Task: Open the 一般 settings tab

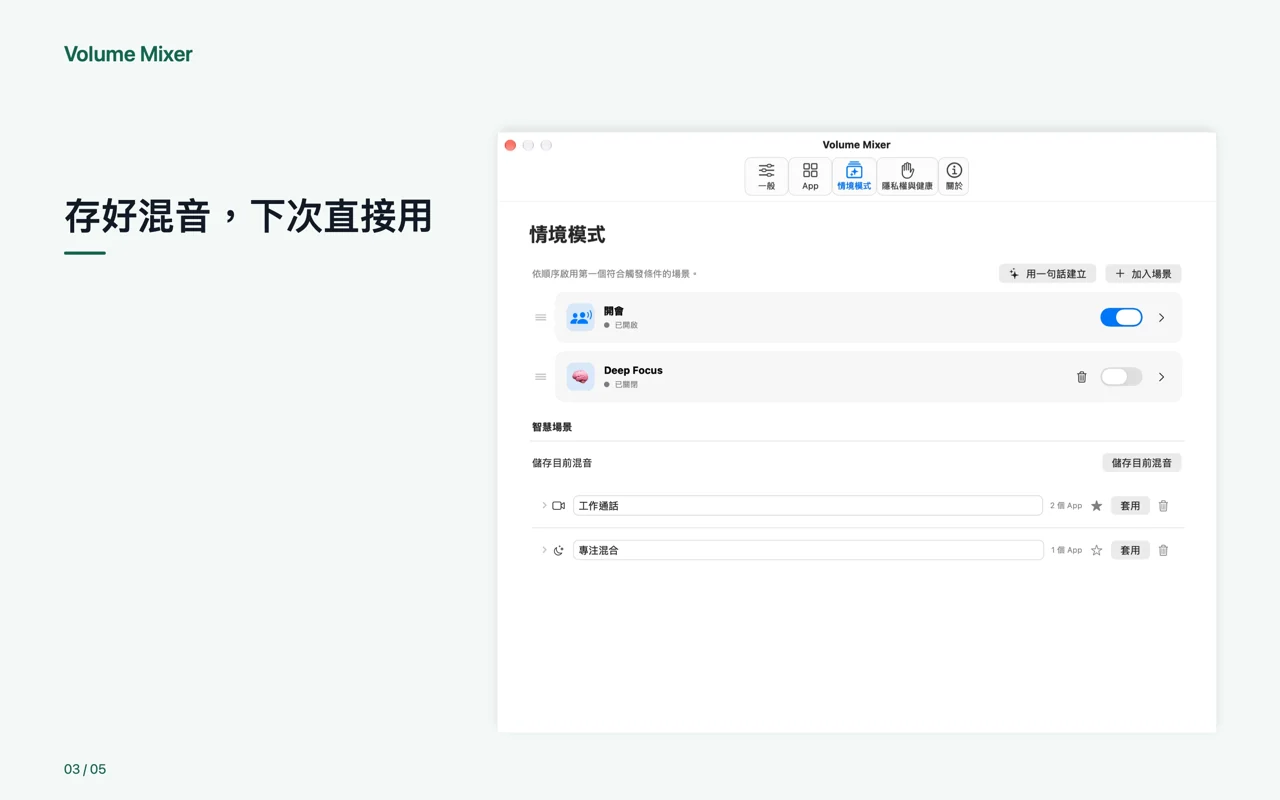Action: [766, 176]
